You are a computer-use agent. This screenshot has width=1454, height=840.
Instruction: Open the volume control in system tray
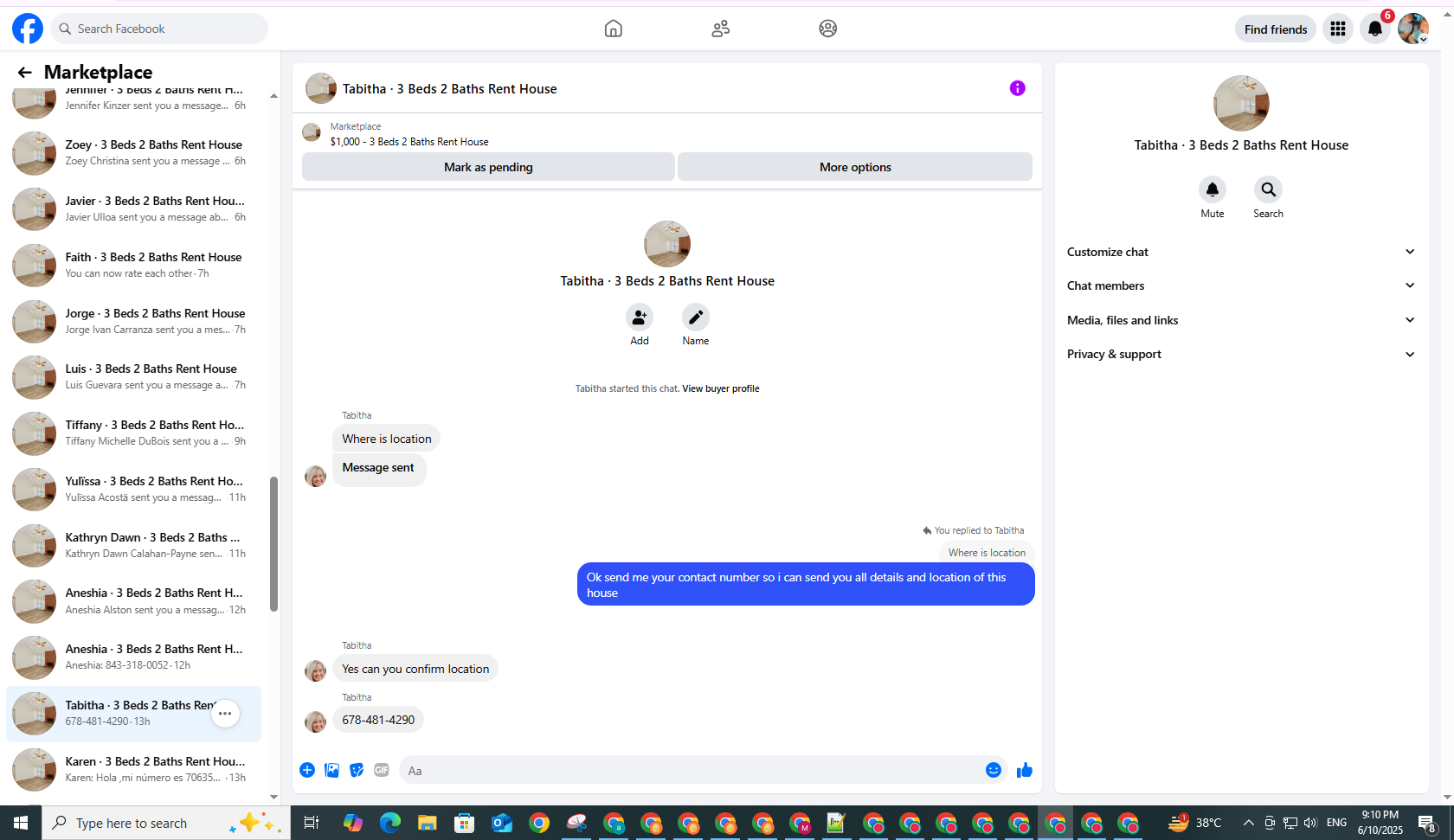1310,823
